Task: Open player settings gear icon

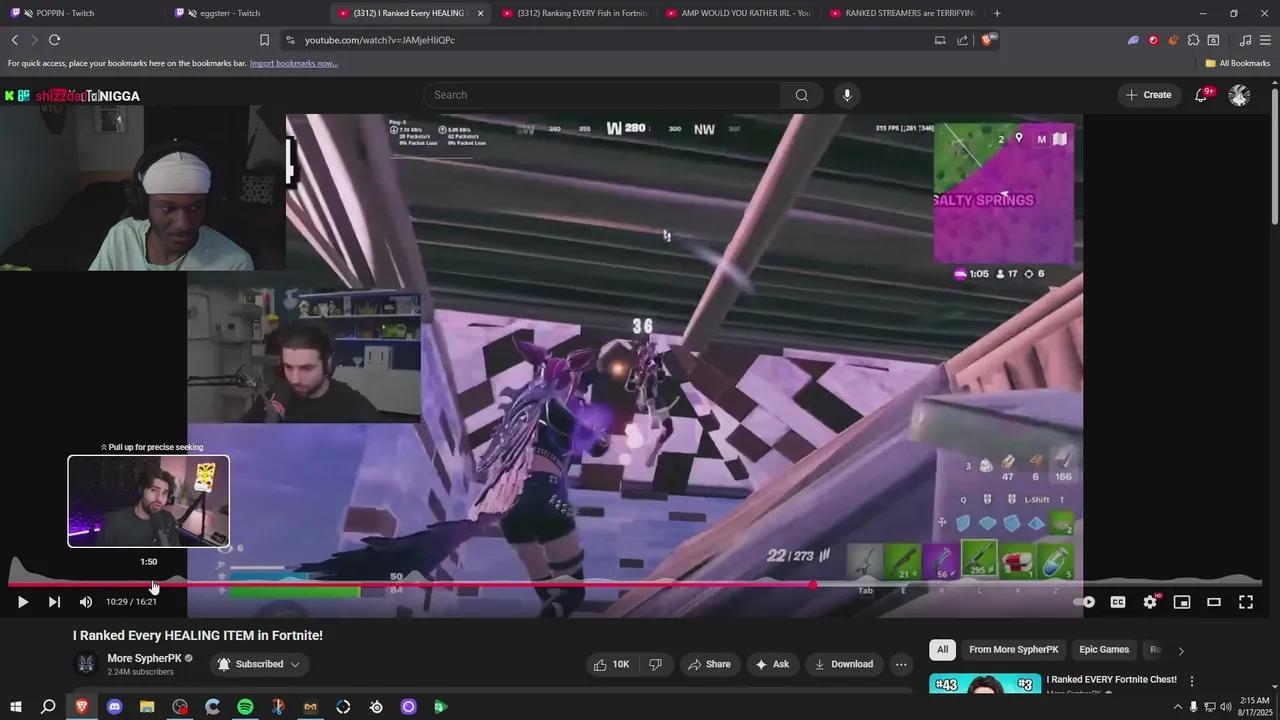Action: point(1150,602)
